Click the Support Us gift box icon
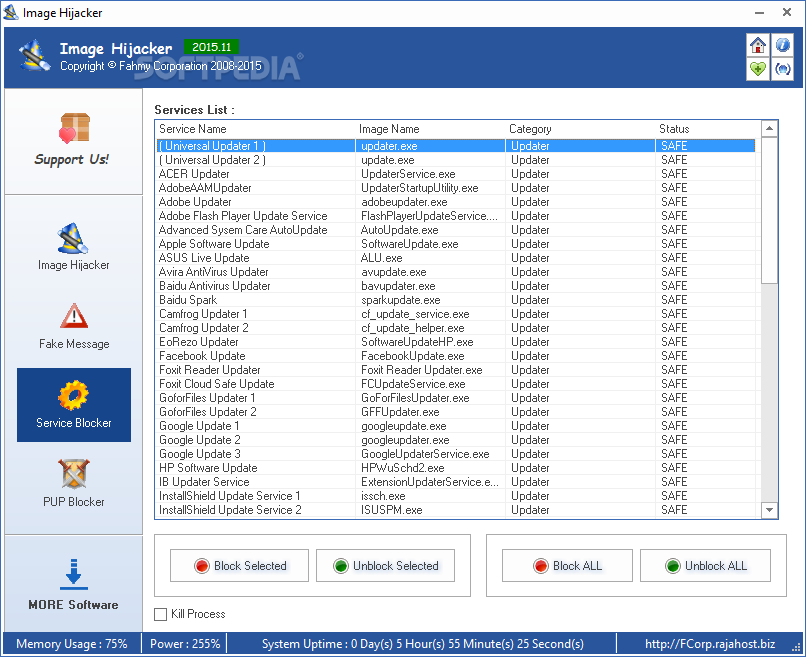This screenshot has width=806, height=657. coord(75,127)
